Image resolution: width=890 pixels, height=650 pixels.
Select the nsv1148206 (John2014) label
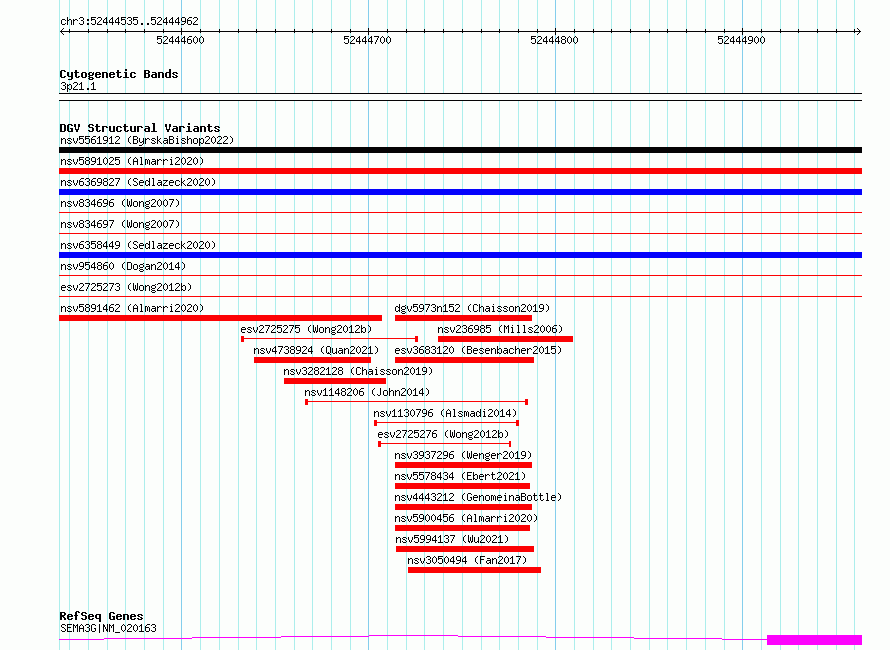click(367, 392)
